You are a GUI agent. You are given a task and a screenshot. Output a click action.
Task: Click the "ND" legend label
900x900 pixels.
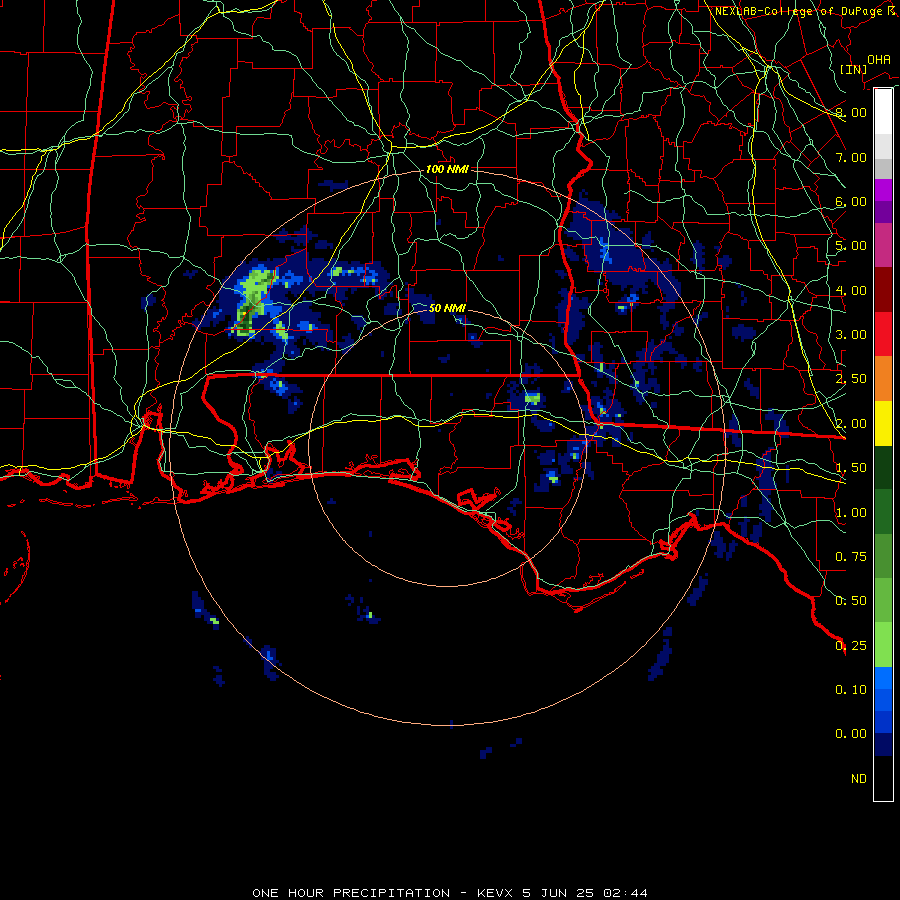[x=859, y=779]
